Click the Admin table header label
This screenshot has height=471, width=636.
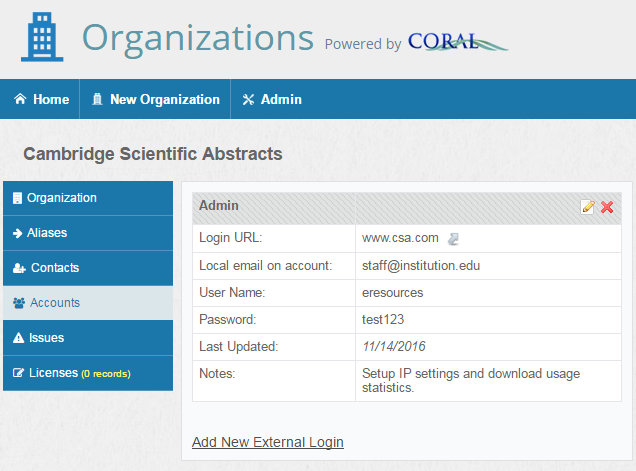pos(219,205)
